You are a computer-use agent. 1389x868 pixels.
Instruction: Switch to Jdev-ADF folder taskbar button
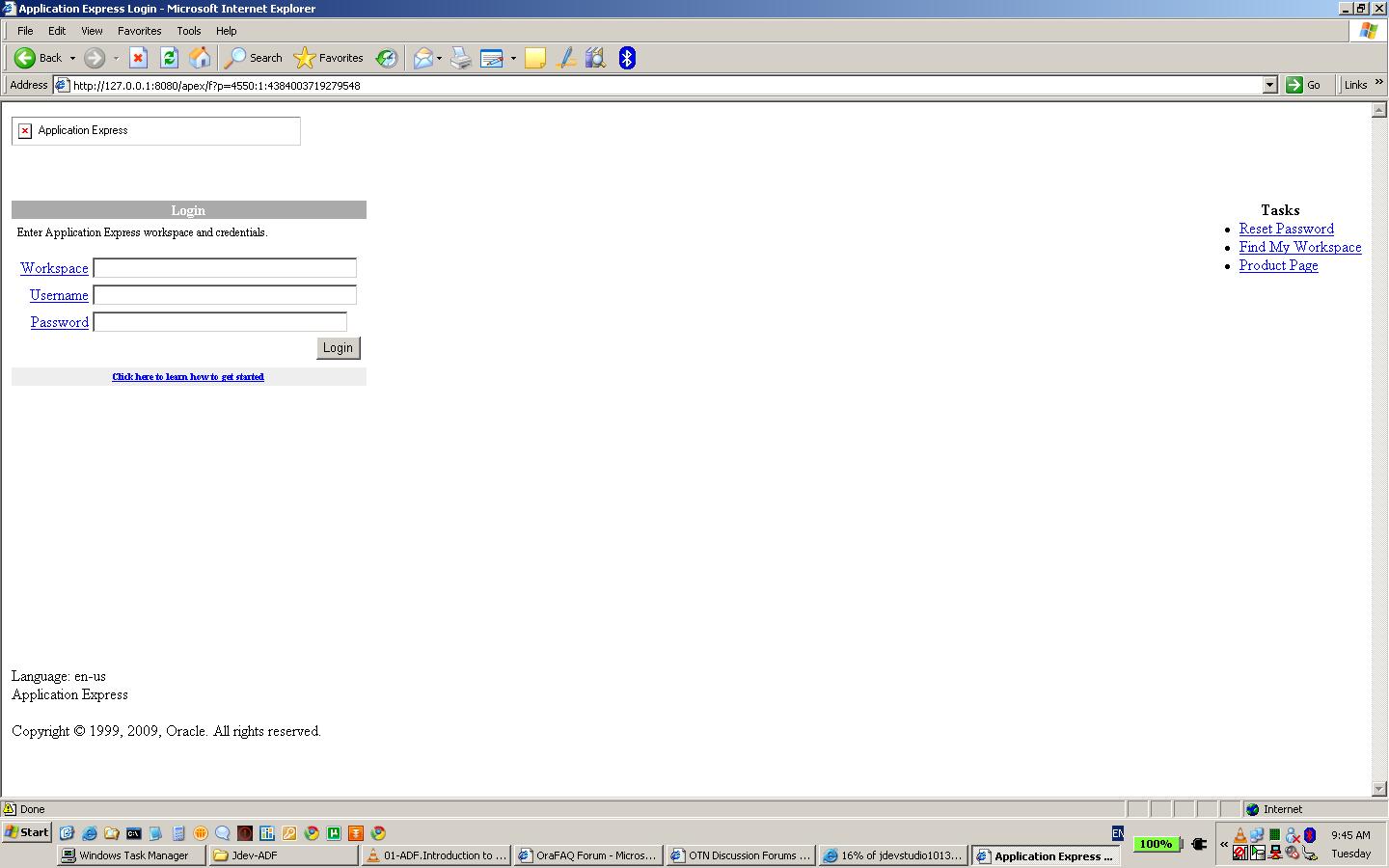[284, 855]
